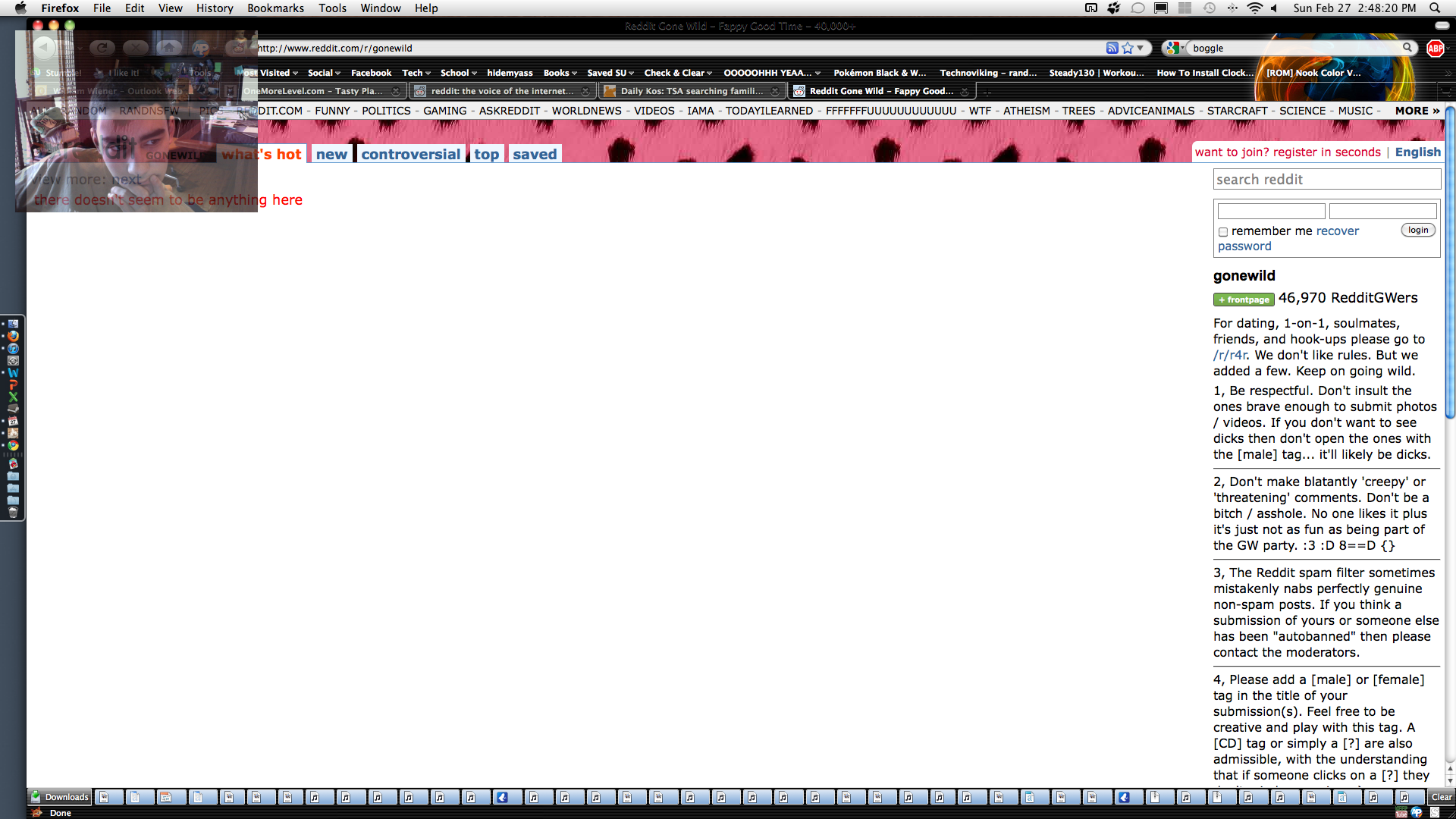Click the Time Machine icon in menu bar
Viewport: 1456px width, 819px height.
pos(1210,8)
